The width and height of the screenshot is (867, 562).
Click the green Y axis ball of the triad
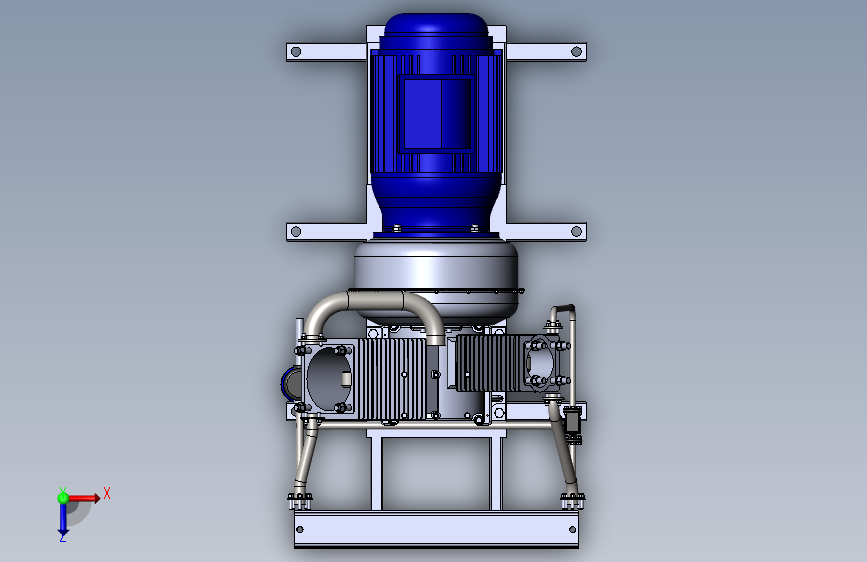pyautogui.click(x=63, y=498)
